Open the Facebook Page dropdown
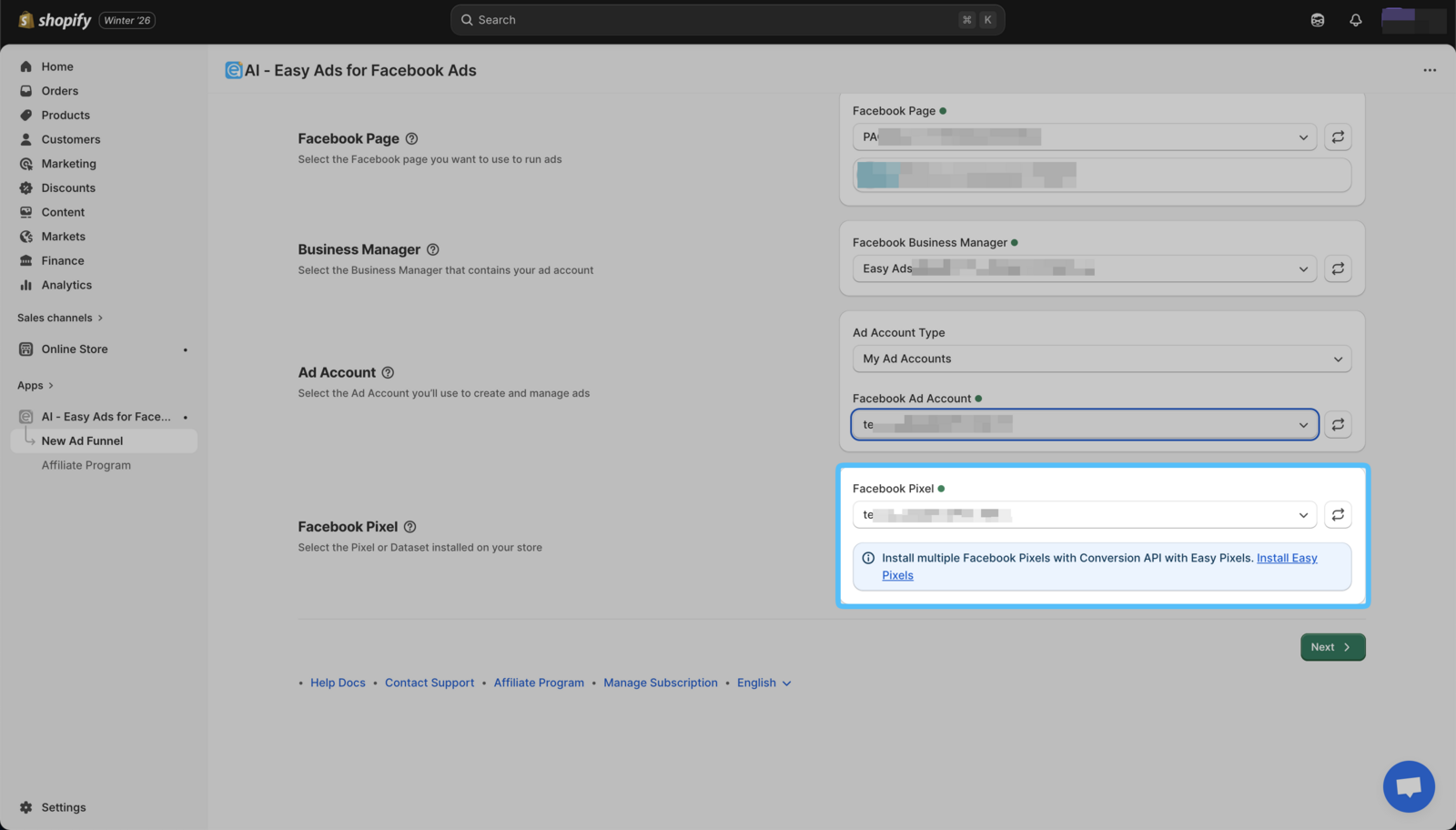This screenshot has width=1456, height=830. coord(1083,137)
